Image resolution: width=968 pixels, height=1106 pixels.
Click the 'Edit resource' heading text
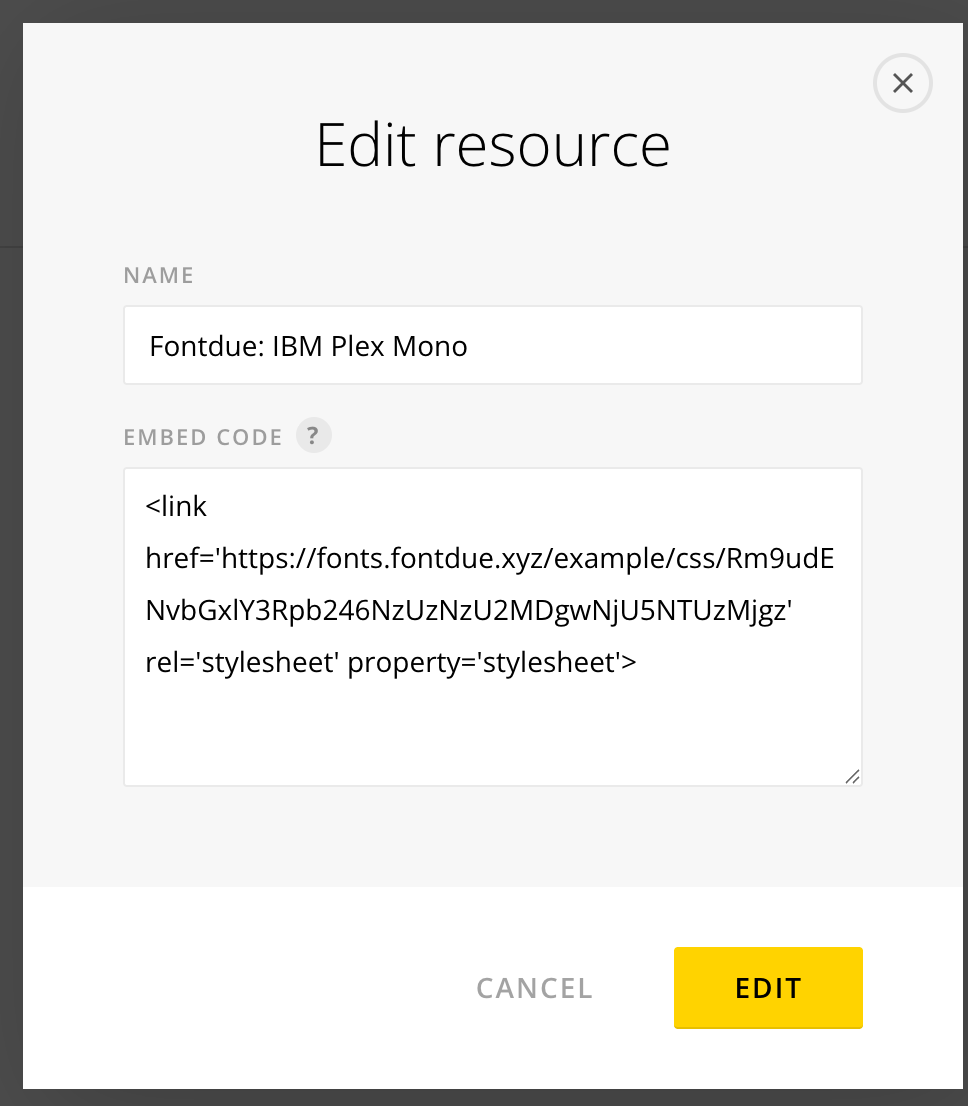pos(492,145)
